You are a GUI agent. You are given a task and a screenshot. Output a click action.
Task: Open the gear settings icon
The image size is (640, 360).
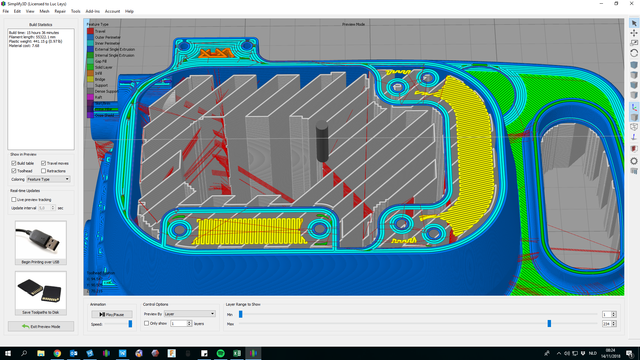tap(633, 161)
